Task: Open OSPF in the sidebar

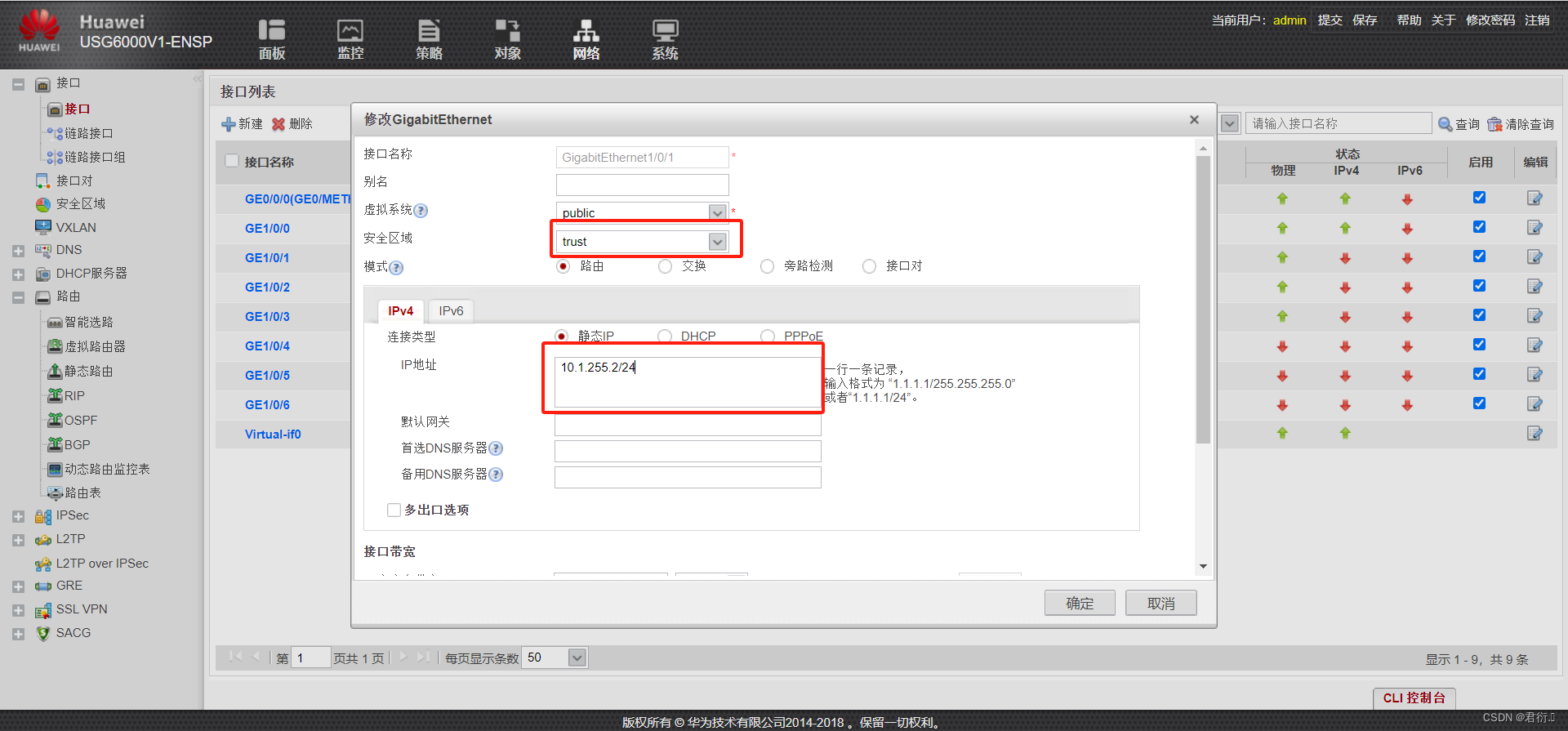Action: tap(81, 421)
